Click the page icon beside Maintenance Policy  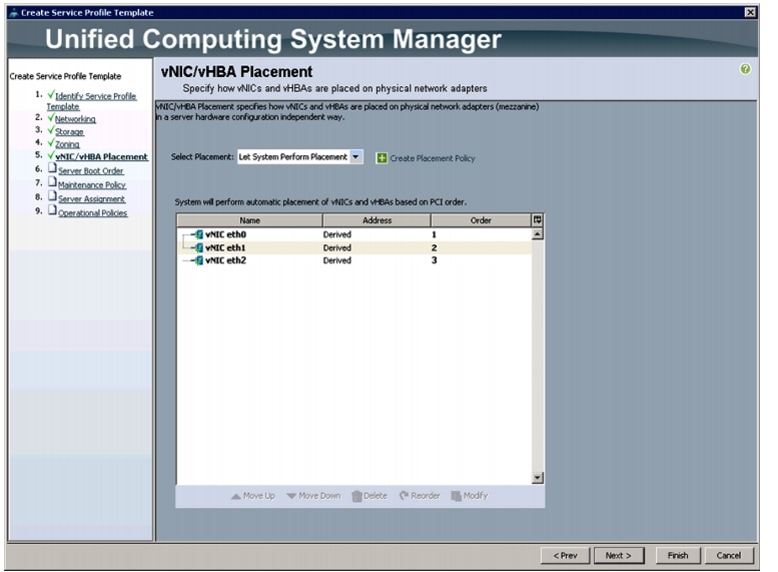pos(52,182)
